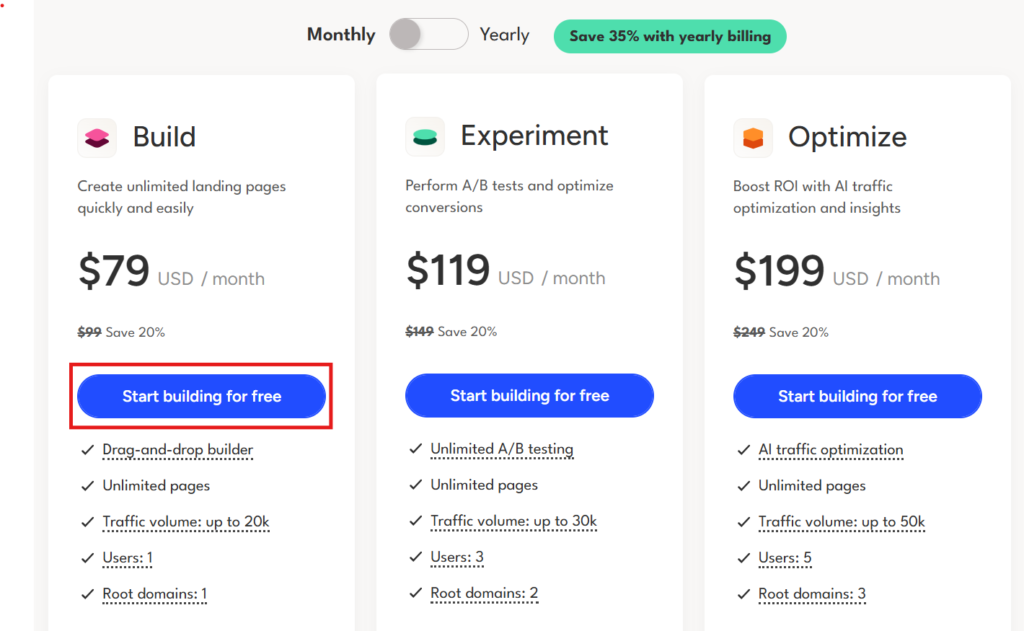
Task: Click the checkmark beside AI traffic optimization
Action: tap(743, 450)
